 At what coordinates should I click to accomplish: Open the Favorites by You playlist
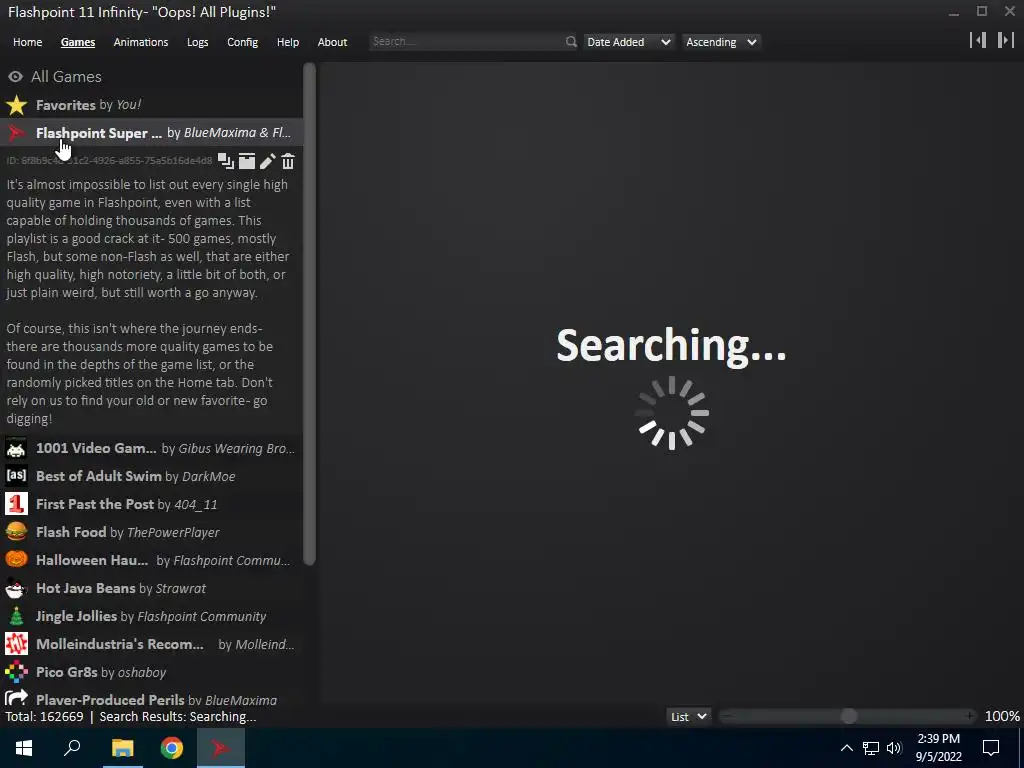pos(152,104)
